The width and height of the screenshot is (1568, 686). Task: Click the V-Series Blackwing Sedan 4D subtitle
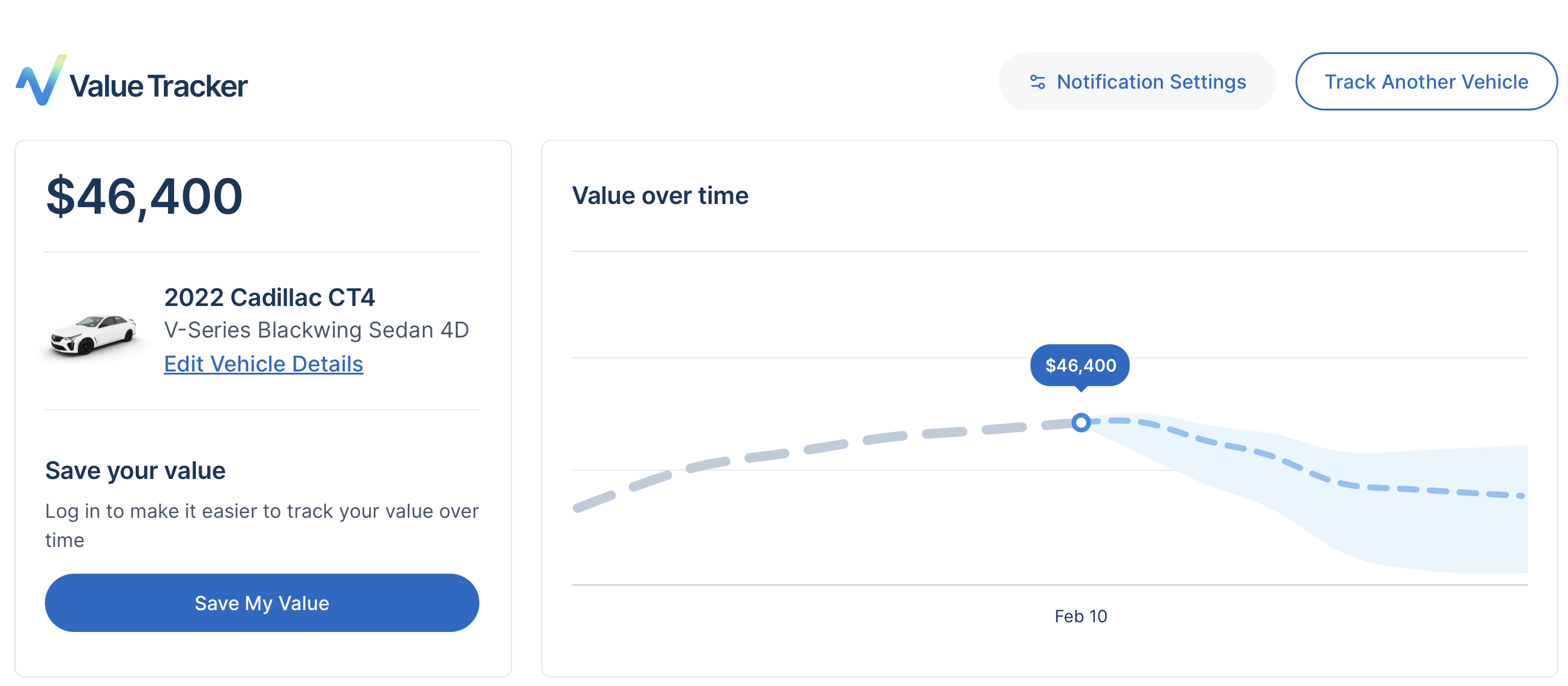316,330
